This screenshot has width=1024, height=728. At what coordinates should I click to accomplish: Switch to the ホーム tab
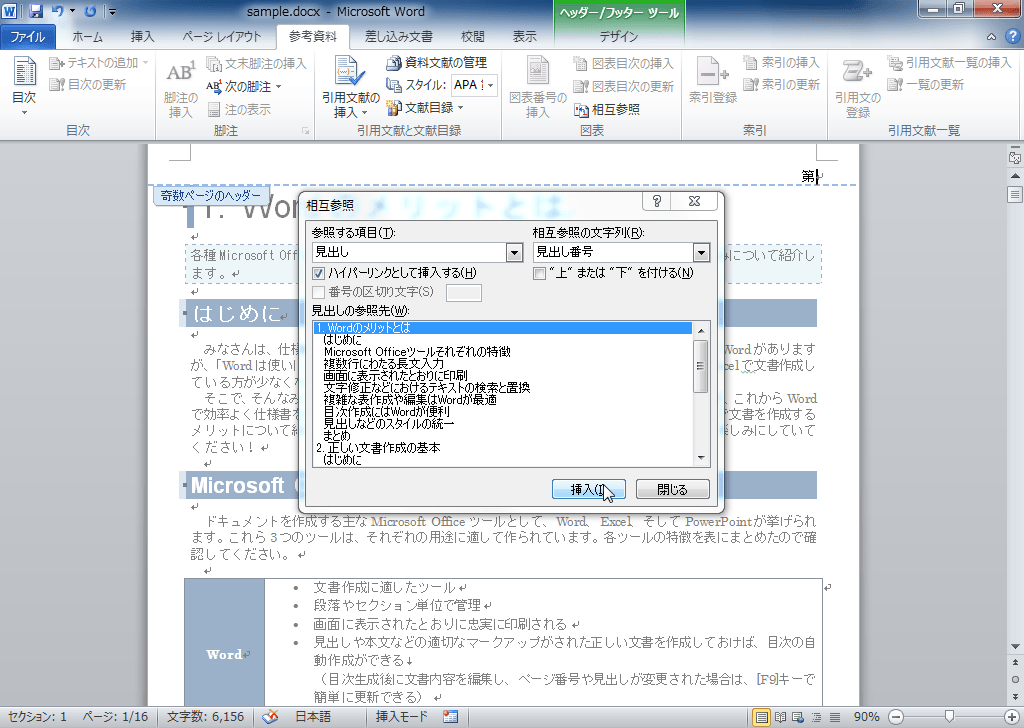(x=88, y=37)
